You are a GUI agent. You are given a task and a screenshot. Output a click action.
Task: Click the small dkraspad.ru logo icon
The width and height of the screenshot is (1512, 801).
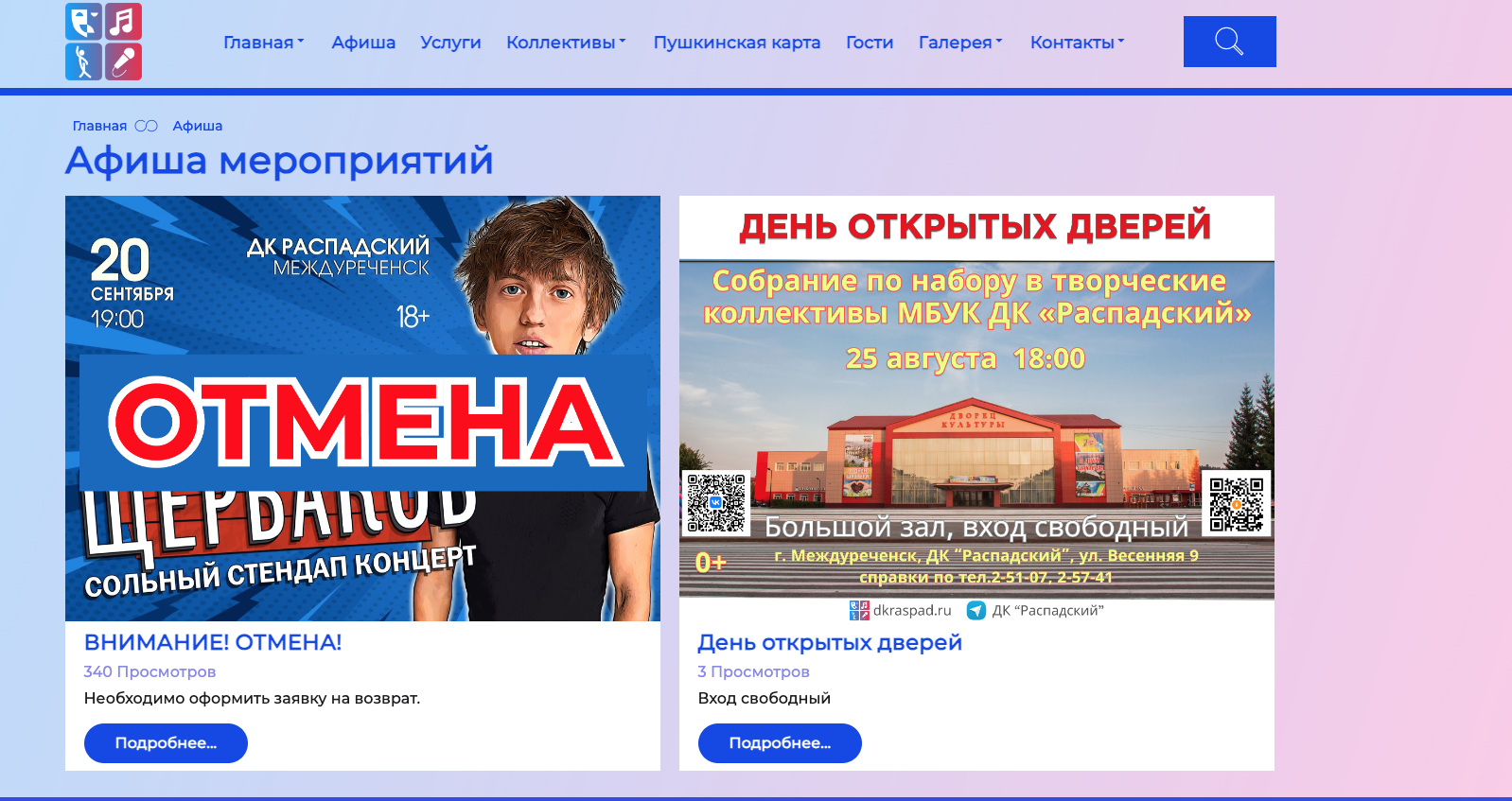[859, 611]
